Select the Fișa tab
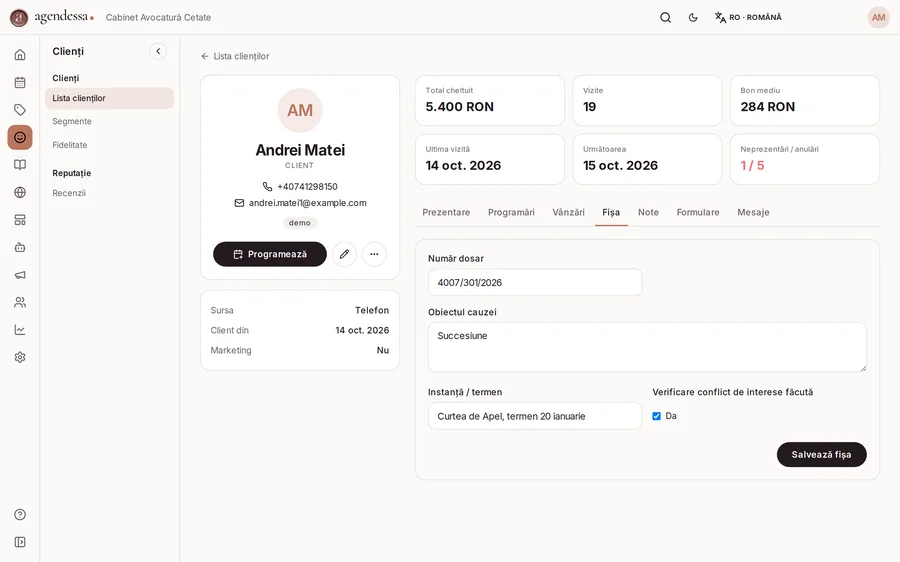This screenshot has height=562, width=900. (611, 212)
